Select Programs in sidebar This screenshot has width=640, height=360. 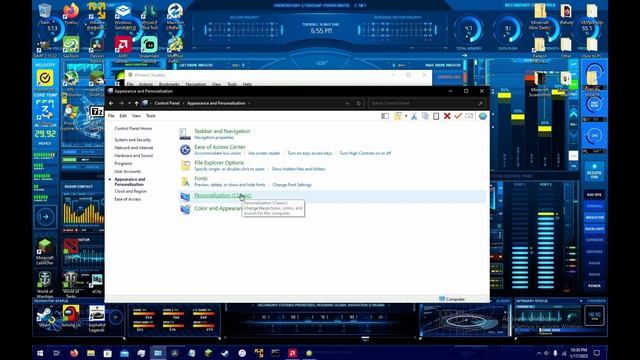click(x=123, y=163)
